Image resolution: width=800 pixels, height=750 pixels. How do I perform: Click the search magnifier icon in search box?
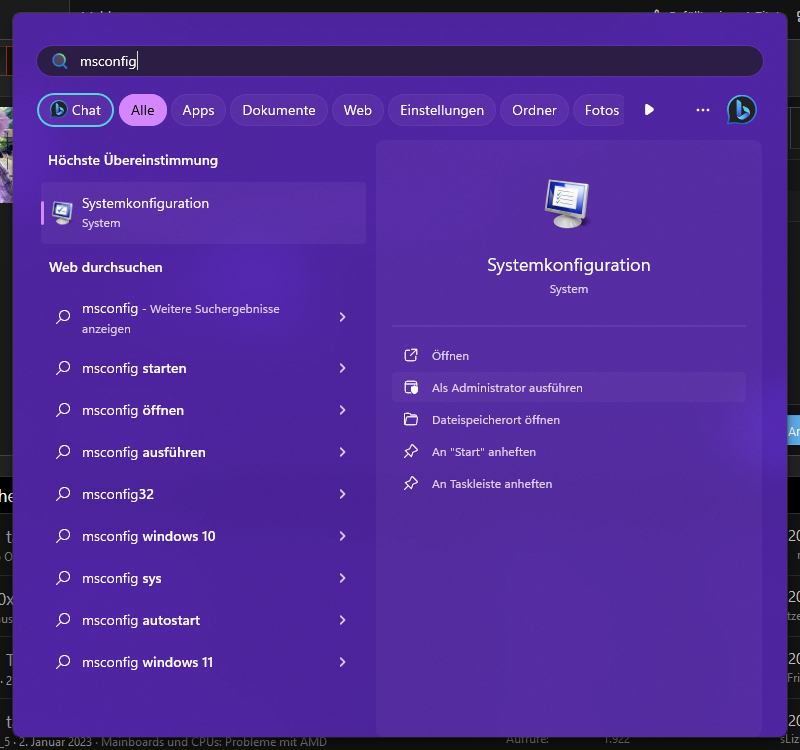(60, 61)
